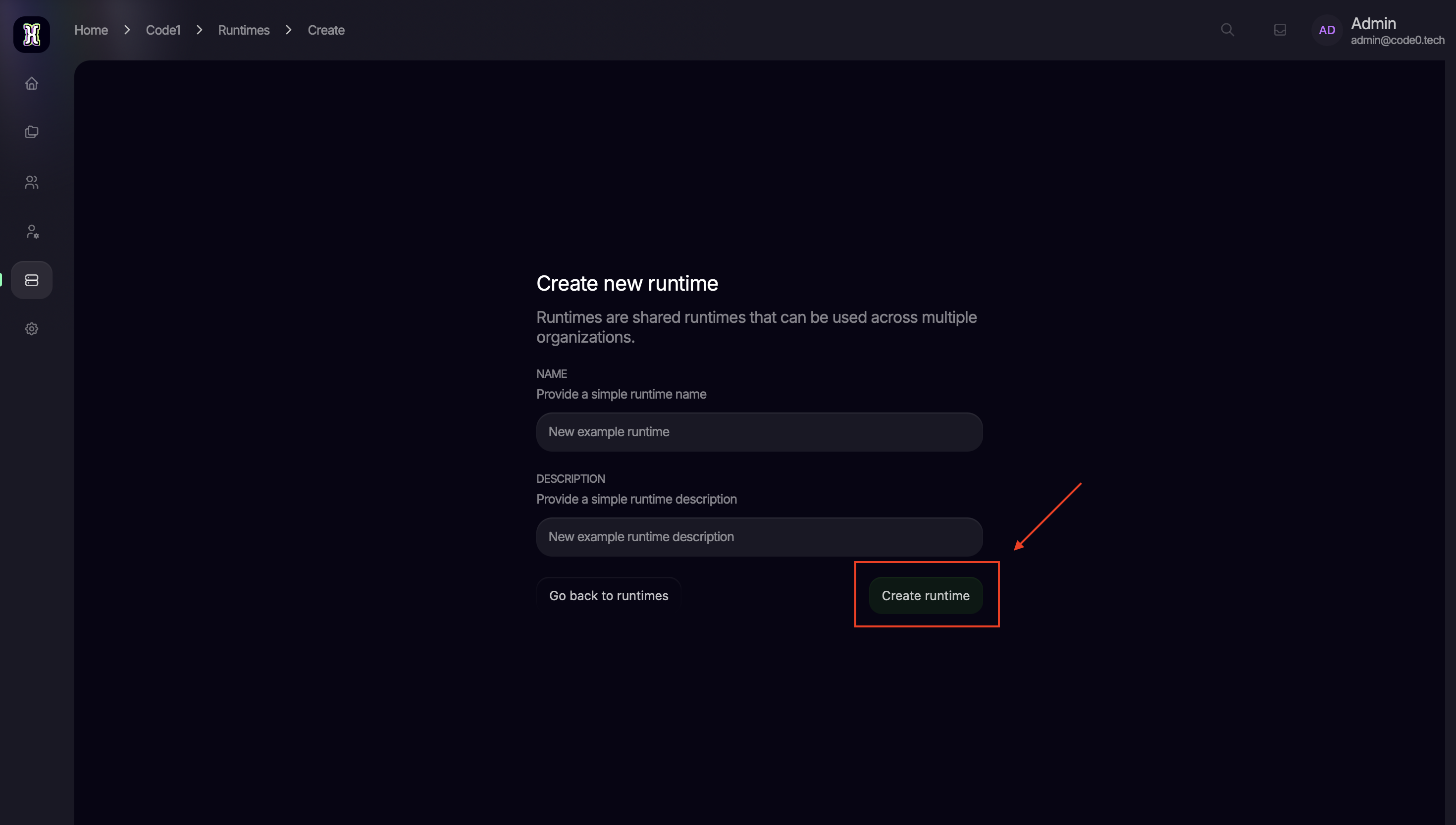This screenshot has width=1456, height=825.
Task: Open the Admin account name menu
Action: click(x=1373, y=23)
